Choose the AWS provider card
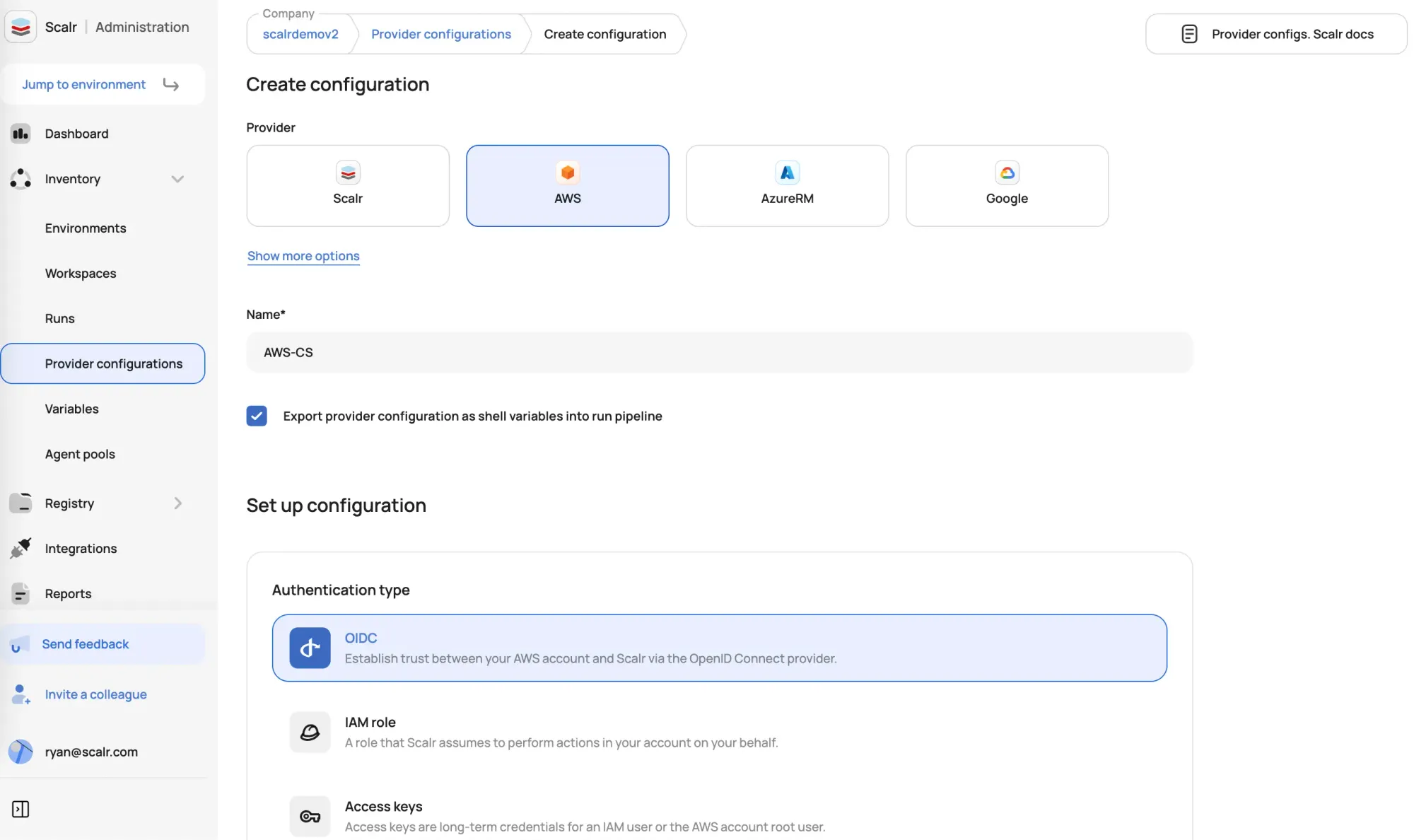The image size is (1414, 840). [x=568, y=186]
